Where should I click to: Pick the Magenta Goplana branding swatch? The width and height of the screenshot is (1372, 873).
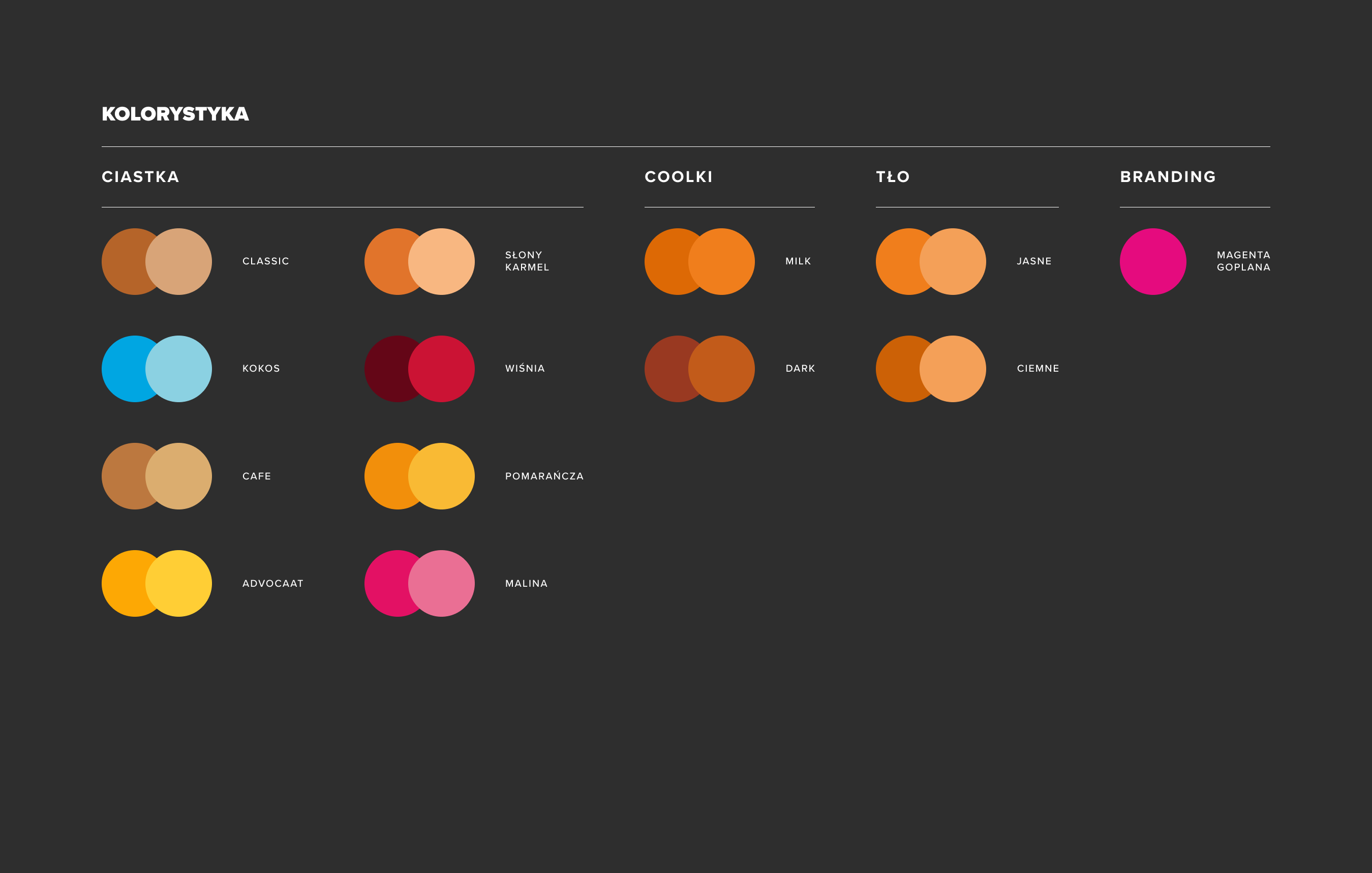[1152, 261]
